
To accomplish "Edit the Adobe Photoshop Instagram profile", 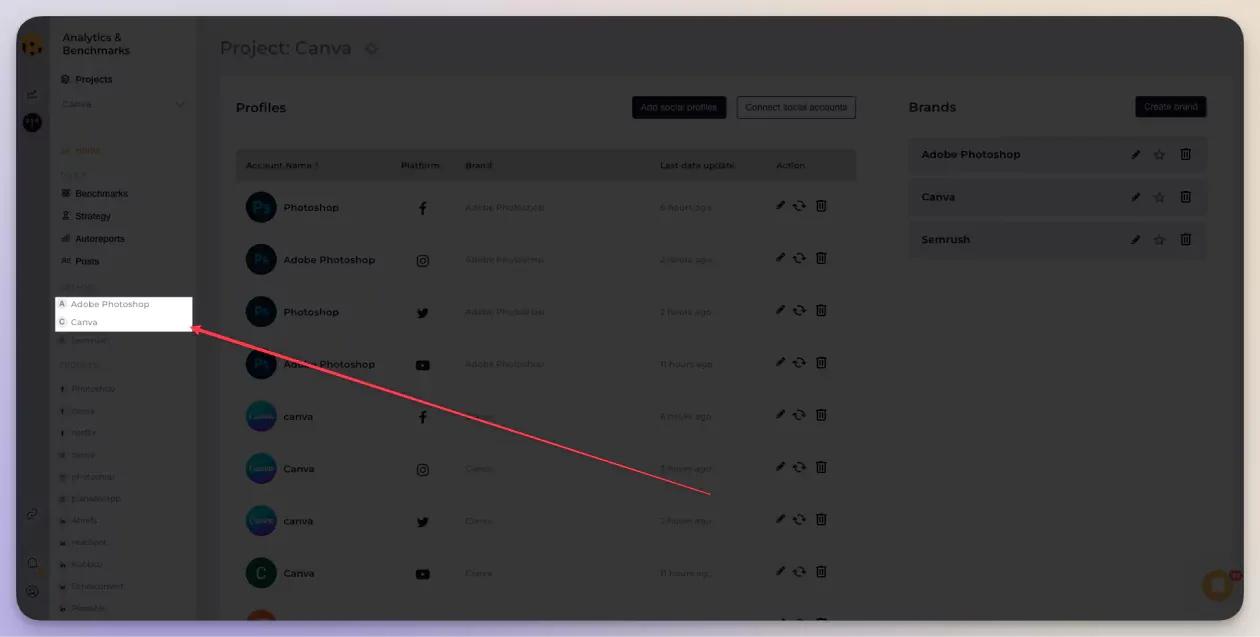I will pos(781,257).
